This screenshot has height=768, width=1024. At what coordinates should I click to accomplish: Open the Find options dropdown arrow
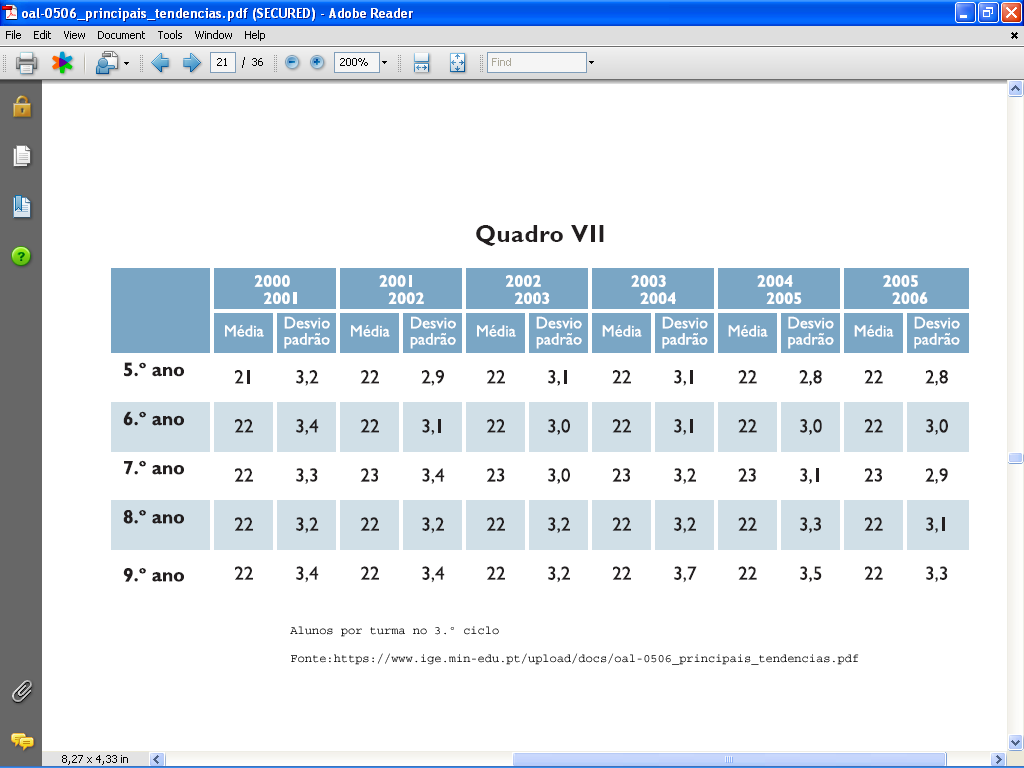(x=592, y=63)
